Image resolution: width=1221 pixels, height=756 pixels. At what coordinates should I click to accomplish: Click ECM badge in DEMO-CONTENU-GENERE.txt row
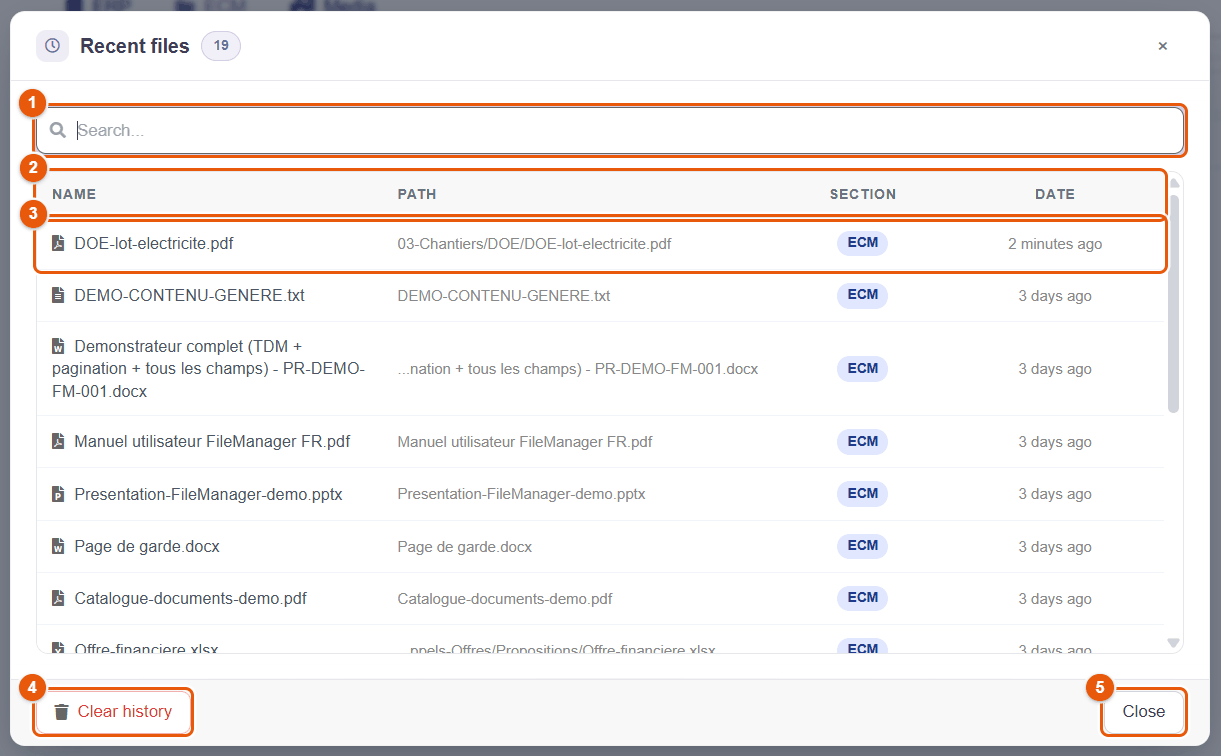pyautogui.click(x=862, y=295)
